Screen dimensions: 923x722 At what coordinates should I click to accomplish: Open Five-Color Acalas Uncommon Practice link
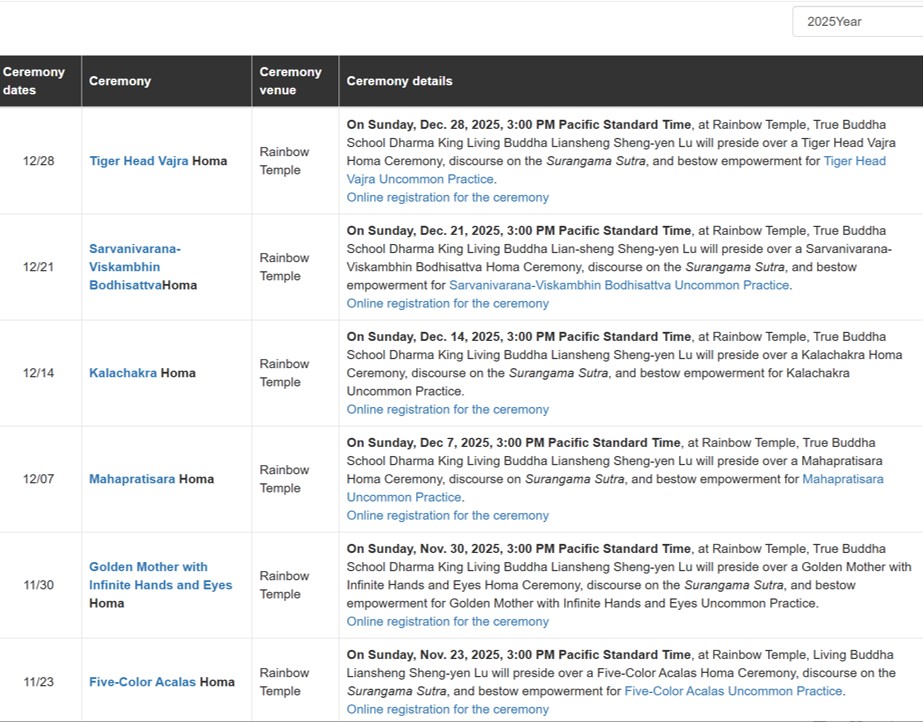click(x=733, y=691)
